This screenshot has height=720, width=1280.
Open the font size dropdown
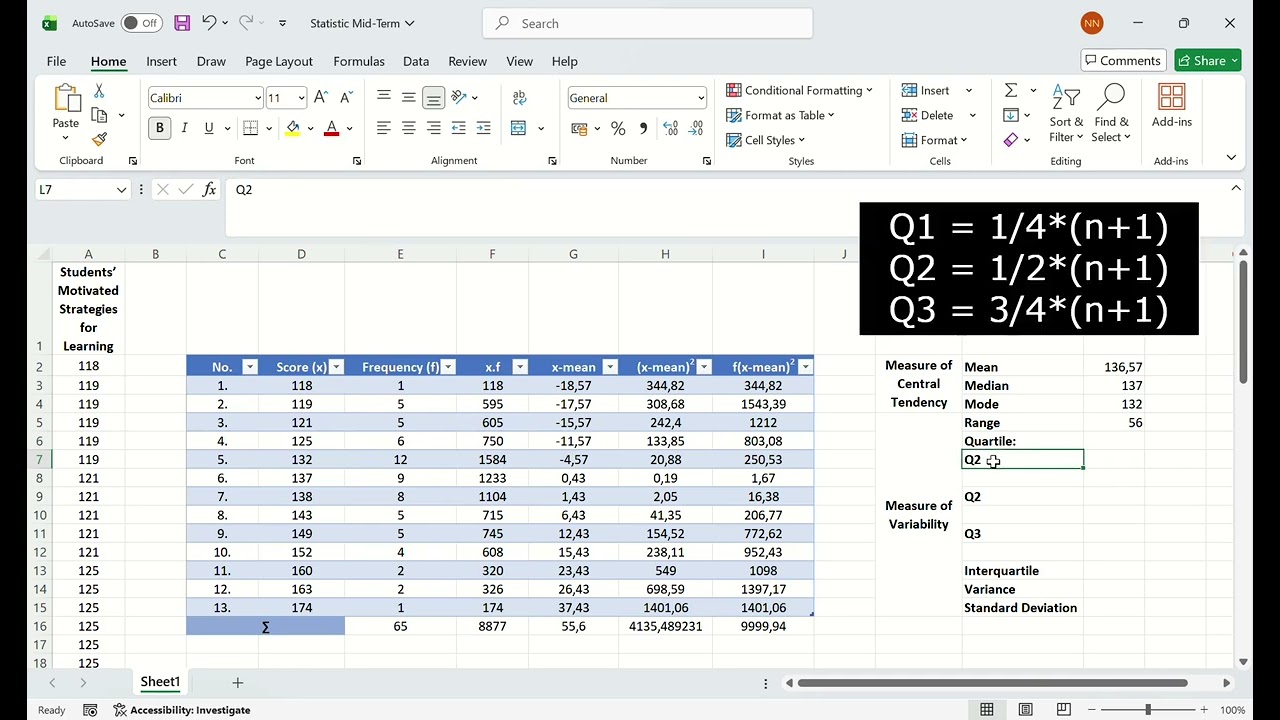301,98
